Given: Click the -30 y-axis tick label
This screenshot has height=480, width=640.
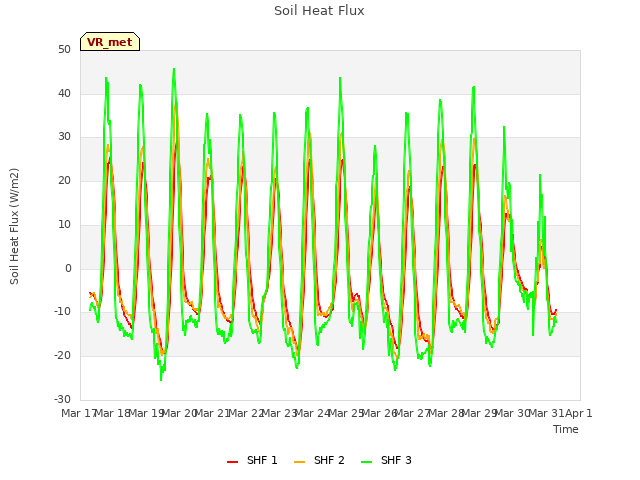Looking at the screenshot, I should coord(62,399).
